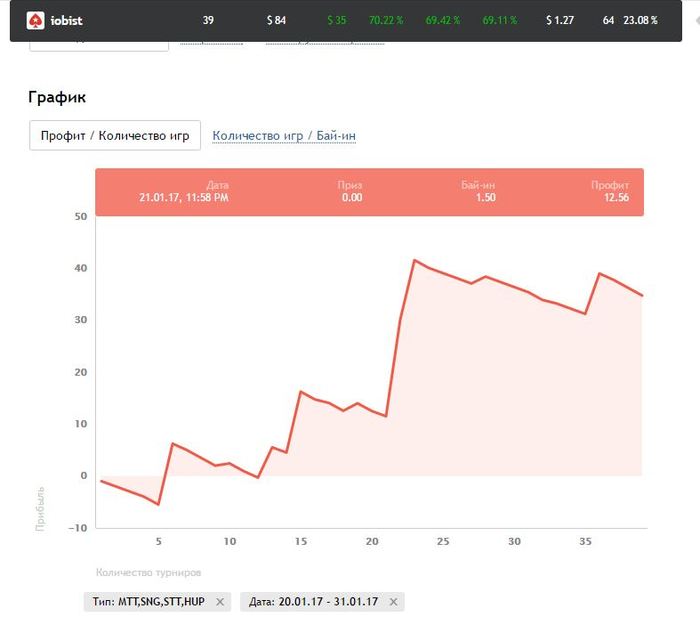
Task: Click the $ 1.27 average value
Action: (x=560, y=20)
